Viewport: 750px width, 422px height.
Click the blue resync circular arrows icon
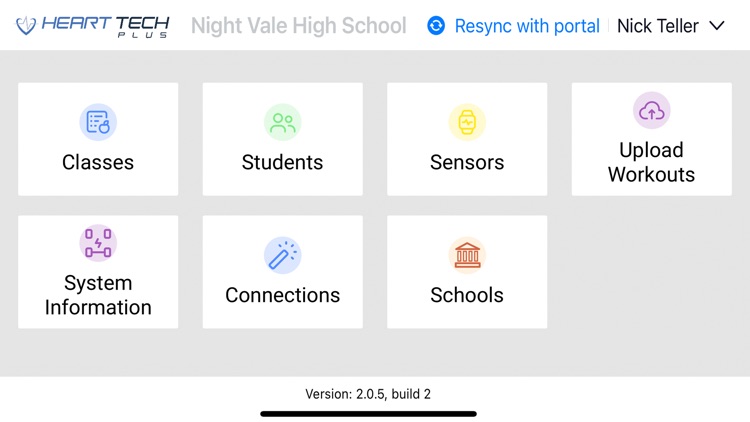pyautogui.click(x=436, y=26)
